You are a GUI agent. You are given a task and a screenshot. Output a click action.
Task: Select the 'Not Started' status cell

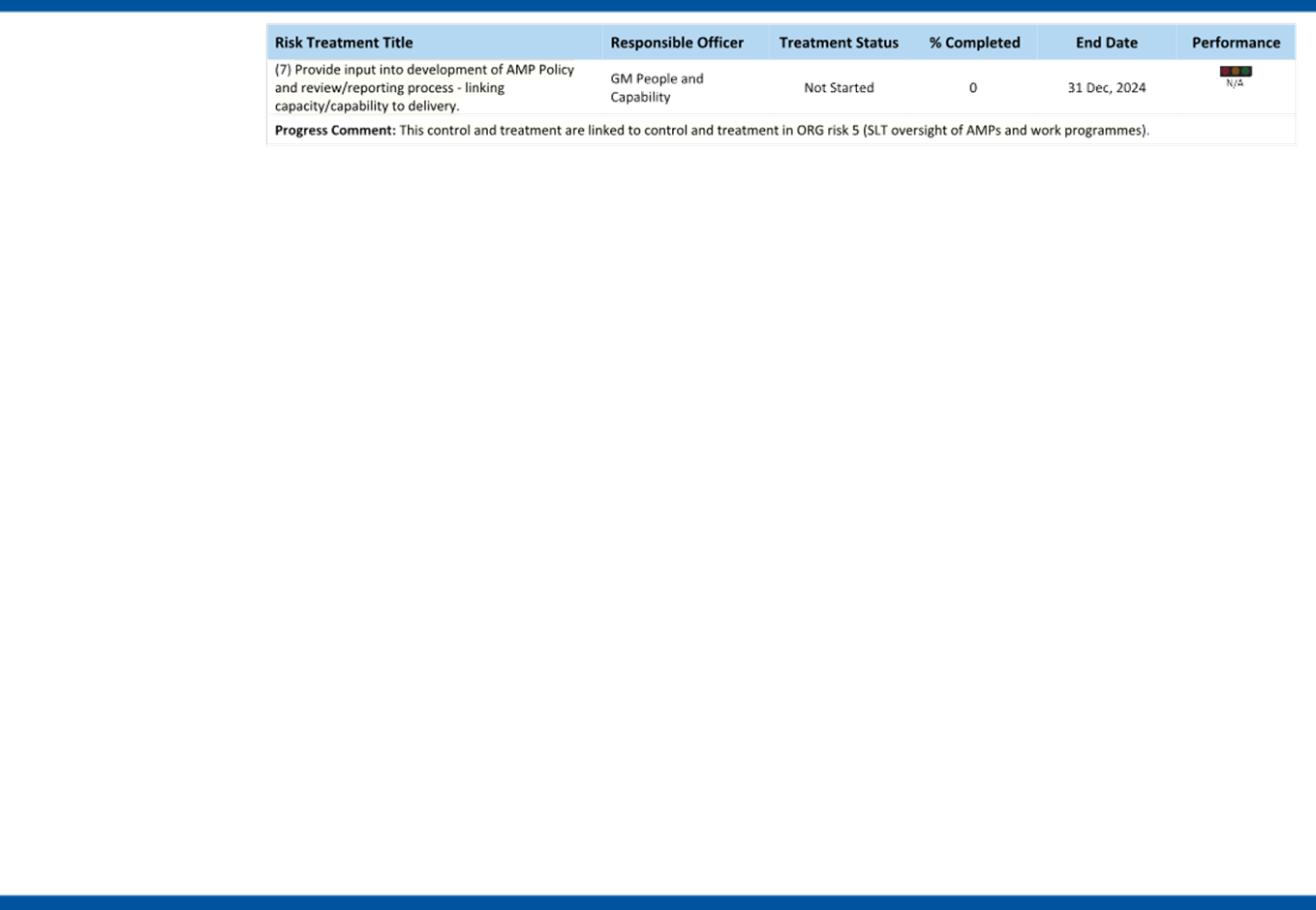coord(839,88)
